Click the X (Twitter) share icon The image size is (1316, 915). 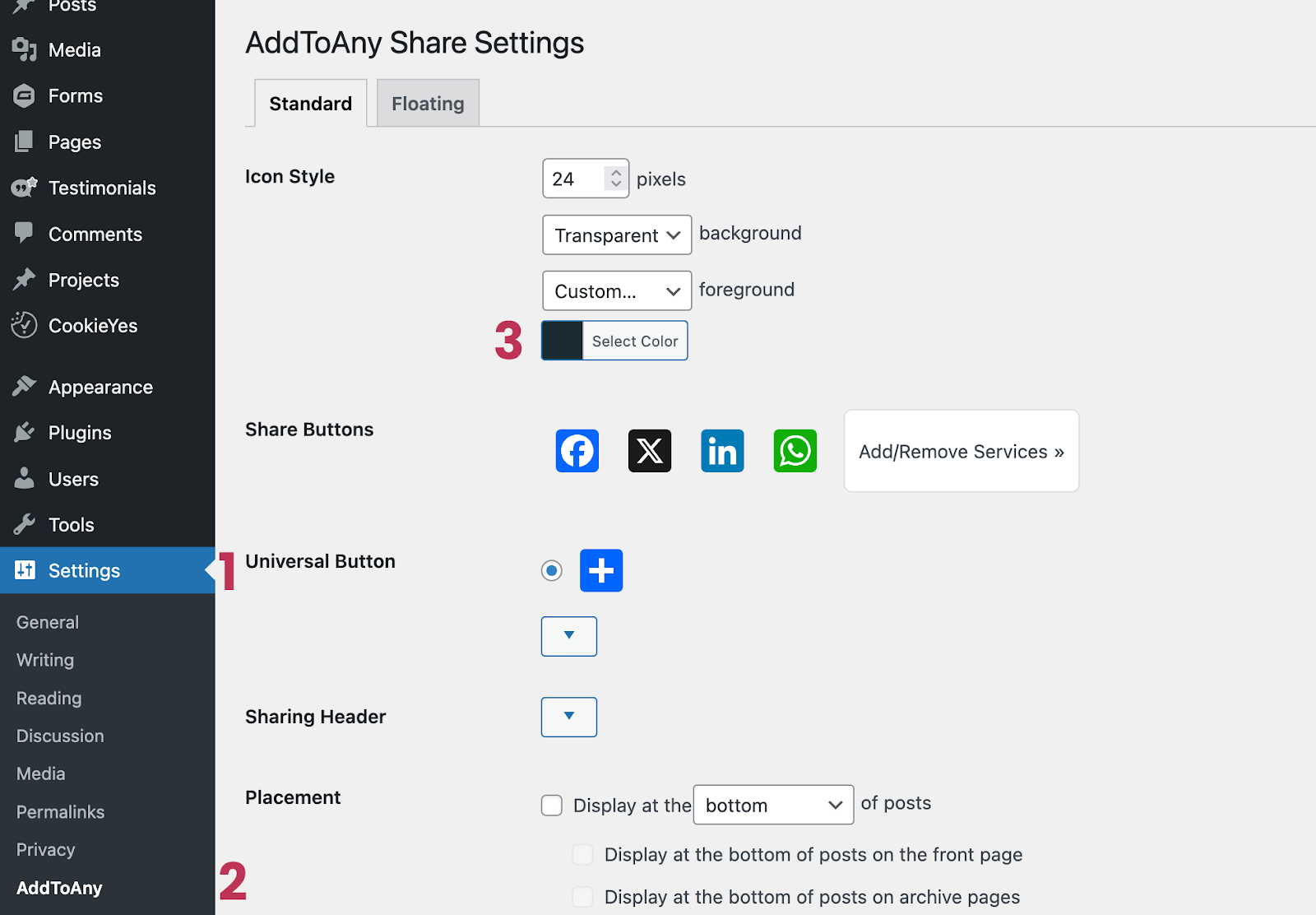(x=650, y=451)
